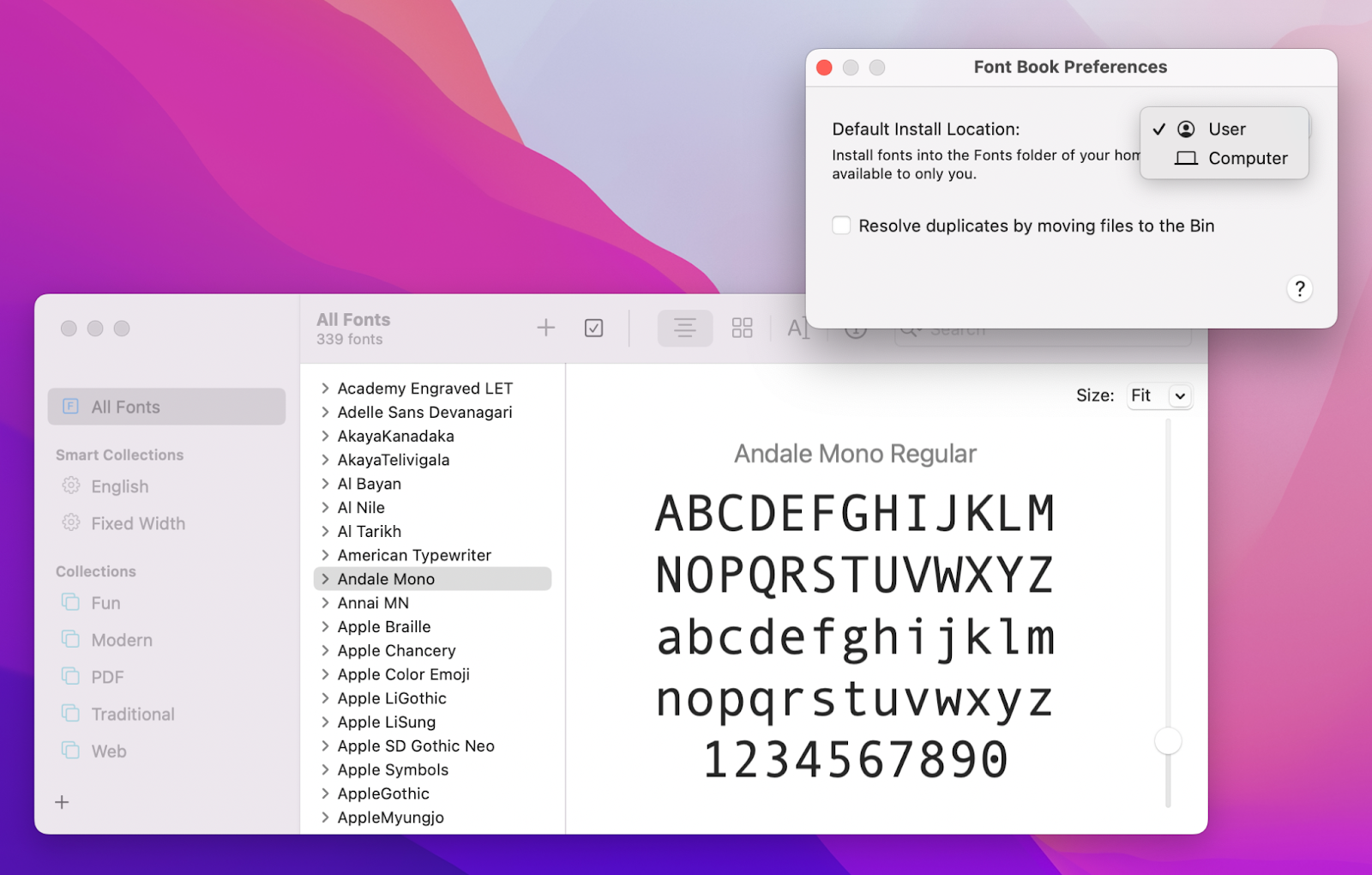Add a new collection with sidebar plus
This screenshot has width=1372, height=875.
click(x=62, y=802)
